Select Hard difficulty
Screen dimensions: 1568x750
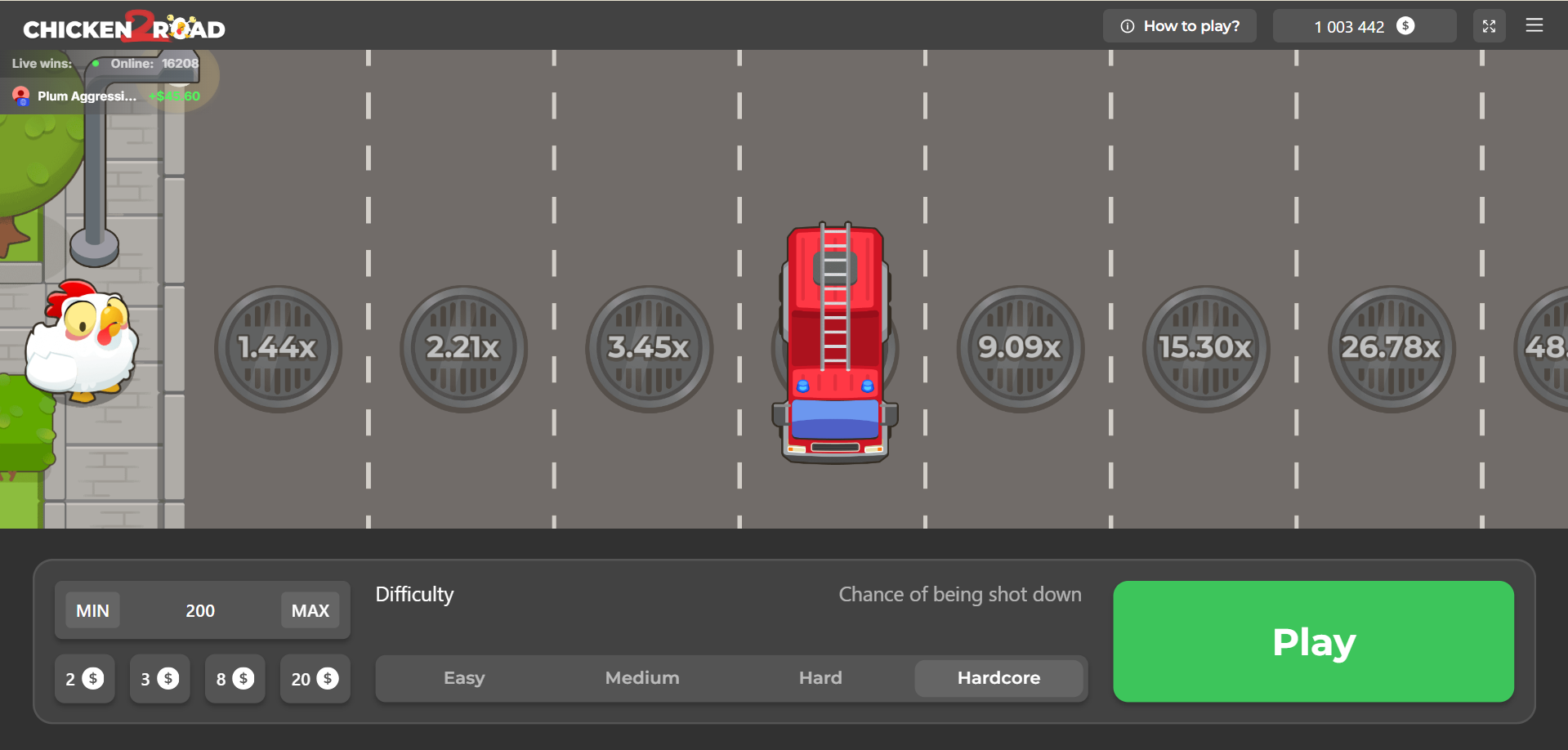(820, 678)
